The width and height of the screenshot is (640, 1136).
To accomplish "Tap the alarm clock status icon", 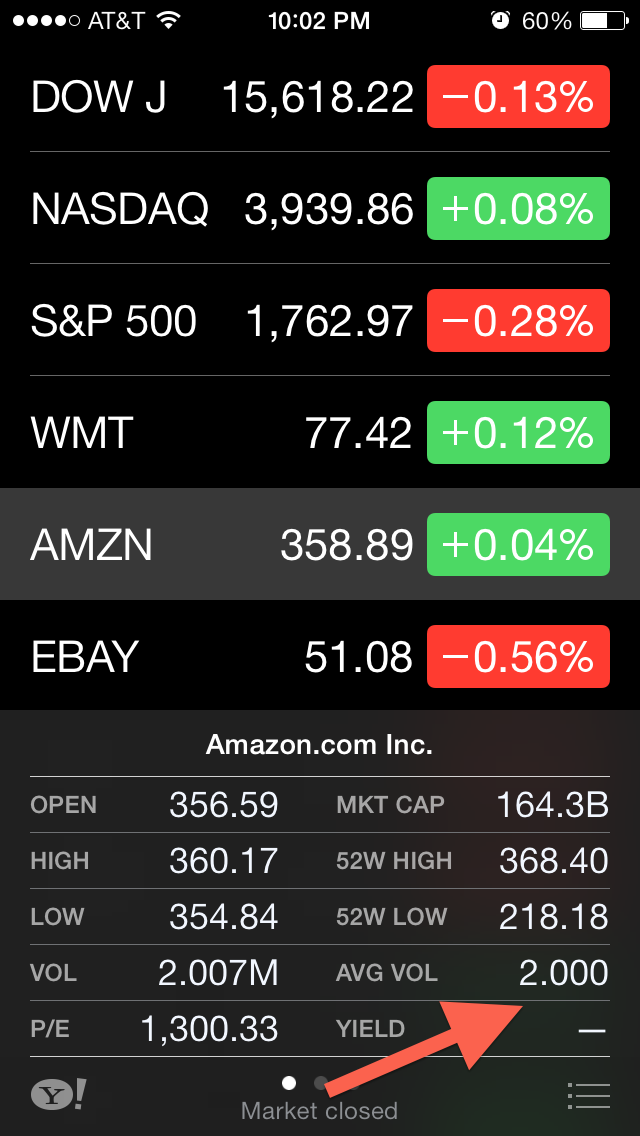I will 501,20.
